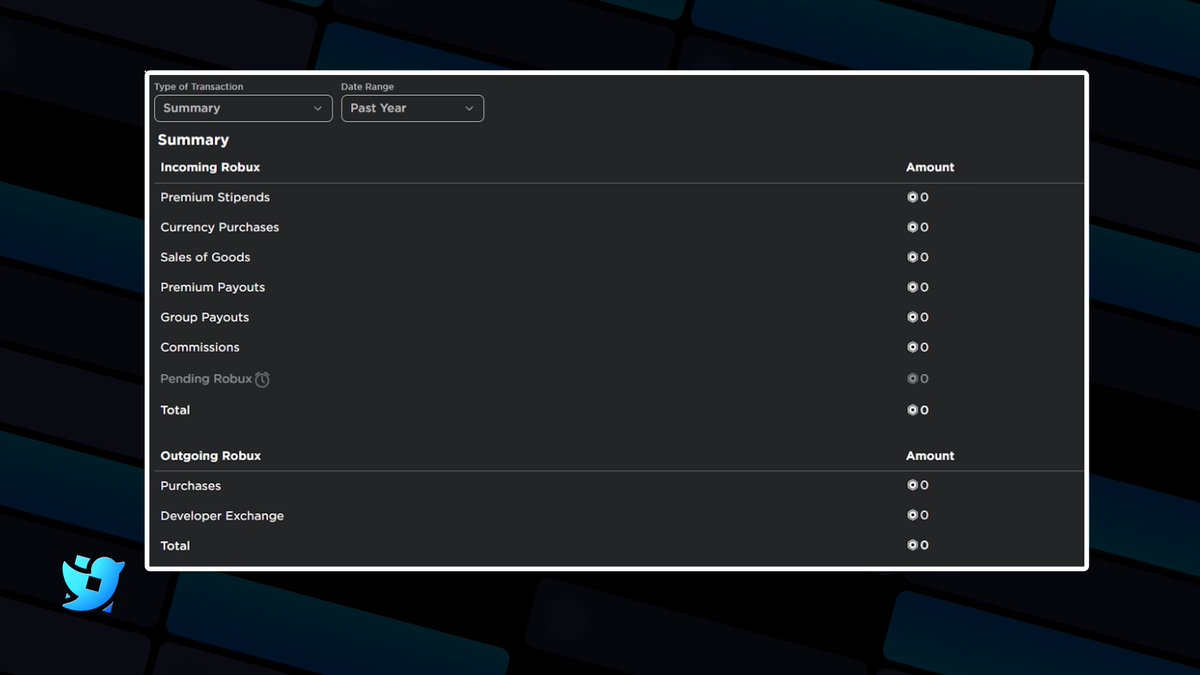Select the Developer Exchange label

pos(222,516)
